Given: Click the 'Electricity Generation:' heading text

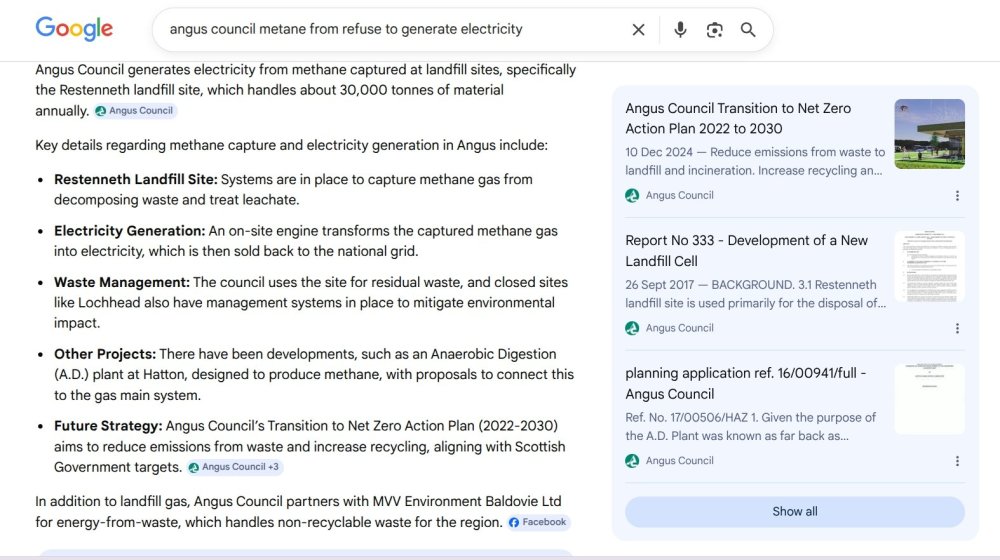Looking at the screenshot, I should pos(129,231).
